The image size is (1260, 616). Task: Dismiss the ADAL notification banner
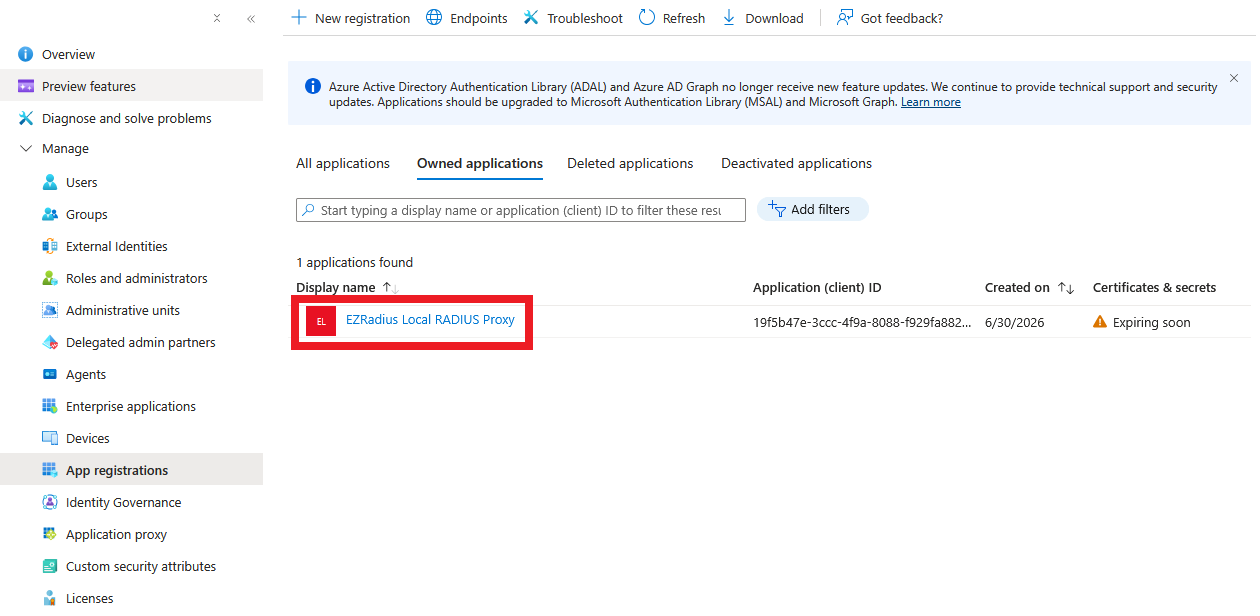pos(1233,78)
